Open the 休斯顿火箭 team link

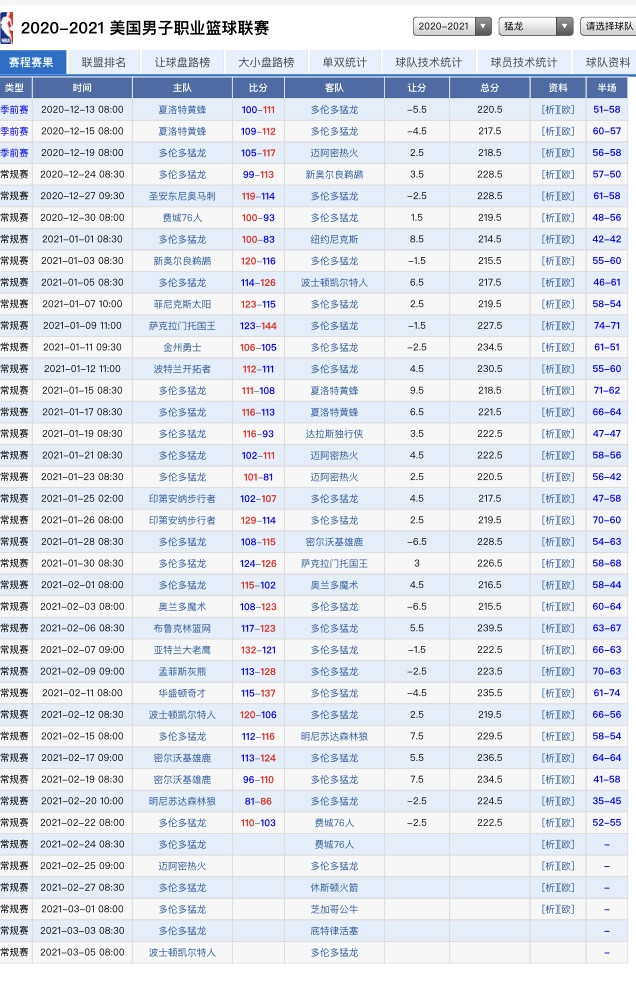(334, 888)
